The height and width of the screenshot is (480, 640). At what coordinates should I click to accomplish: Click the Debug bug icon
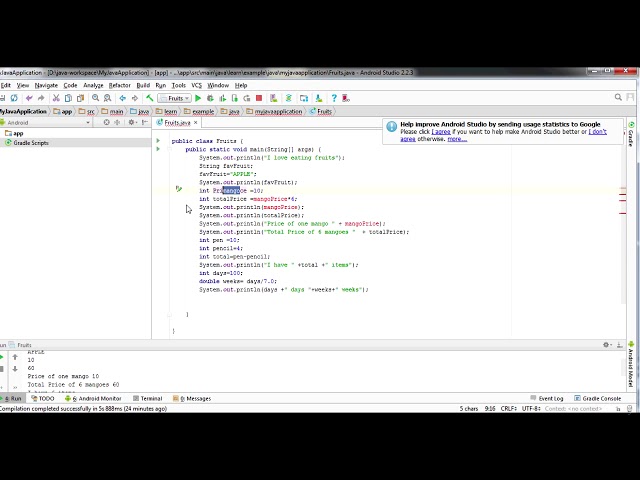click(x=210, y=98)
